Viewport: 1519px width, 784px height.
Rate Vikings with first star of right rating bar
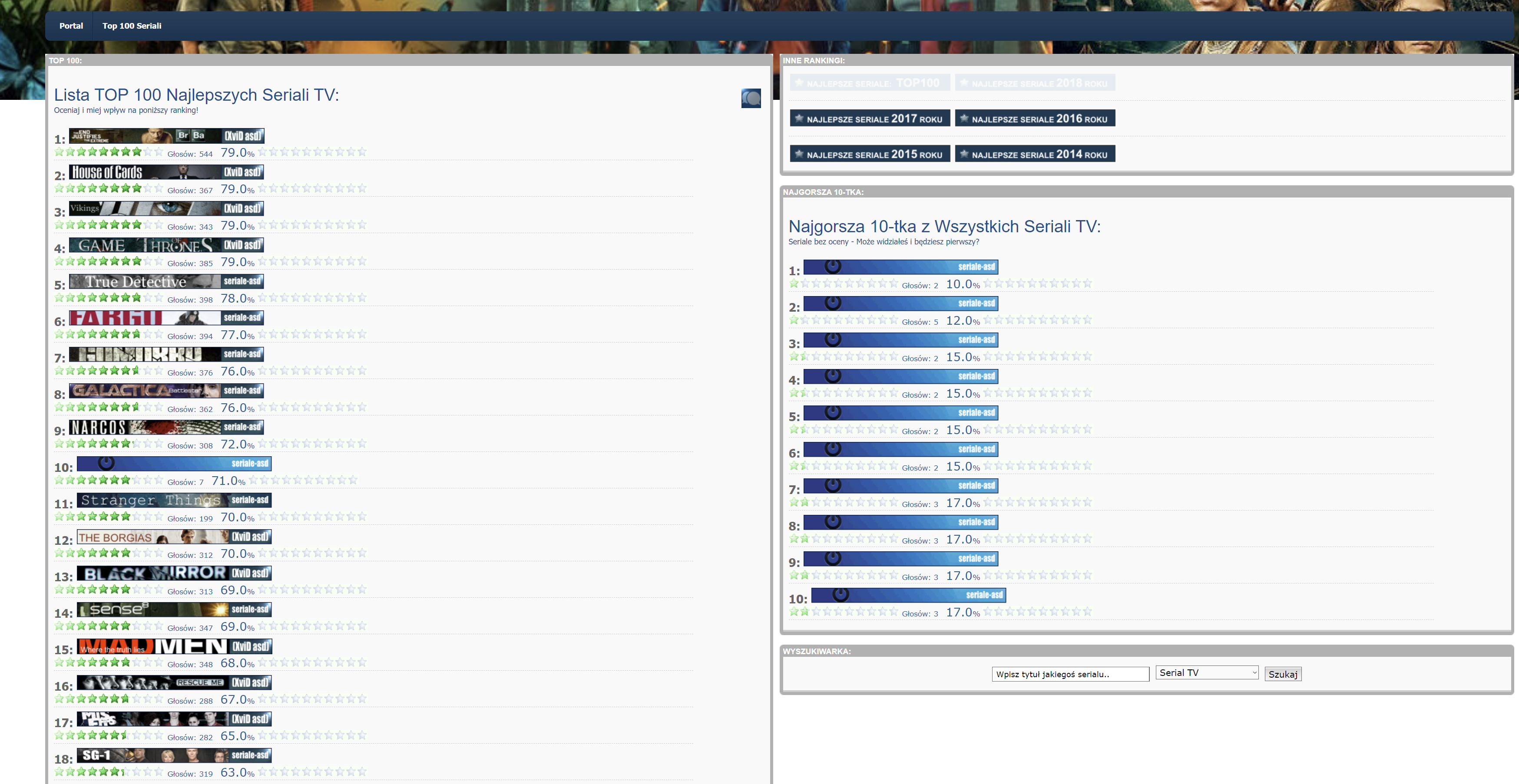coord(262,225)
